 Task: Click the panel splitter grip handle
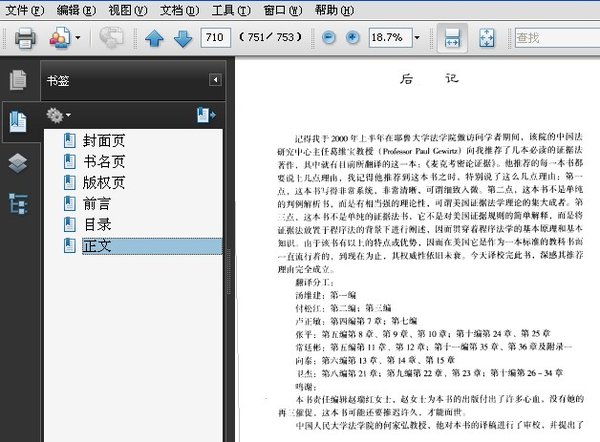[x=229, y=271]
